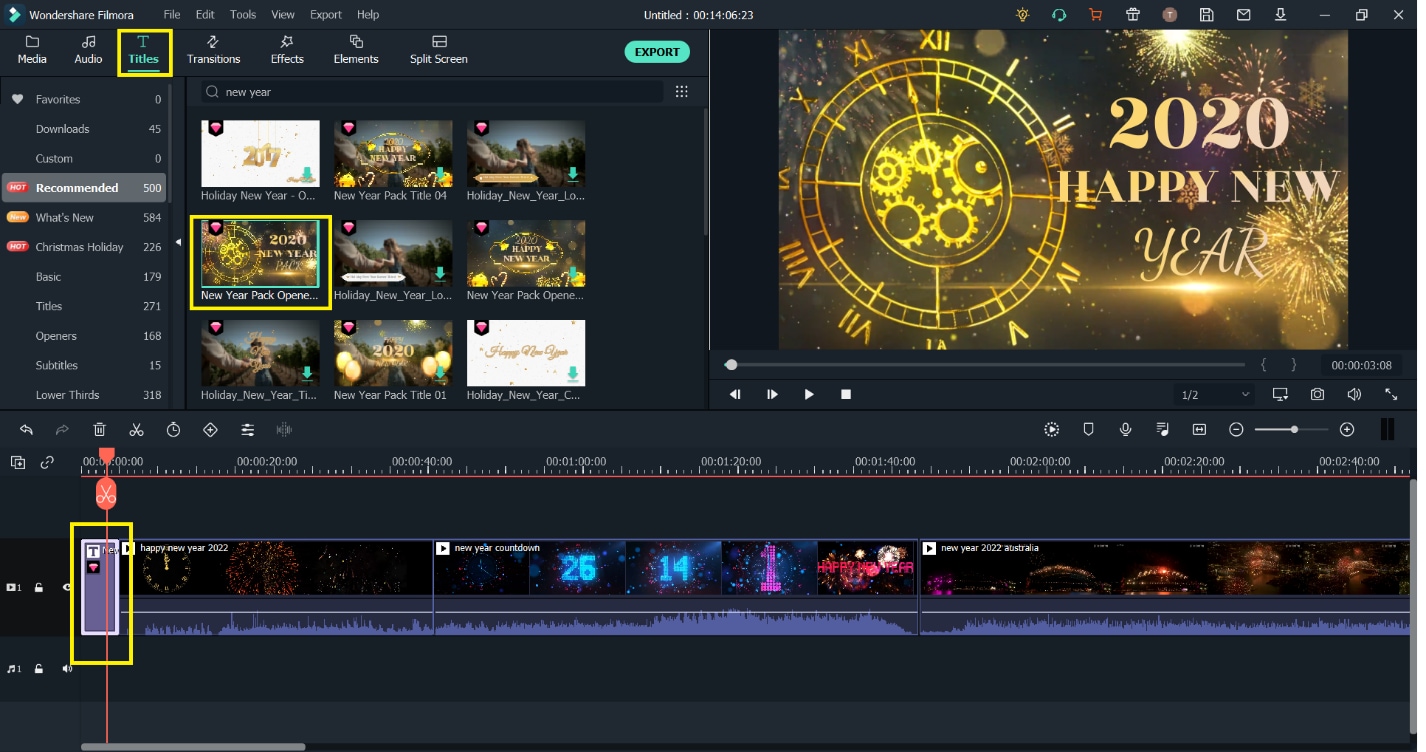Select the Subtitles category
The image size is (1426, 752).
click(x=85, y=366)
